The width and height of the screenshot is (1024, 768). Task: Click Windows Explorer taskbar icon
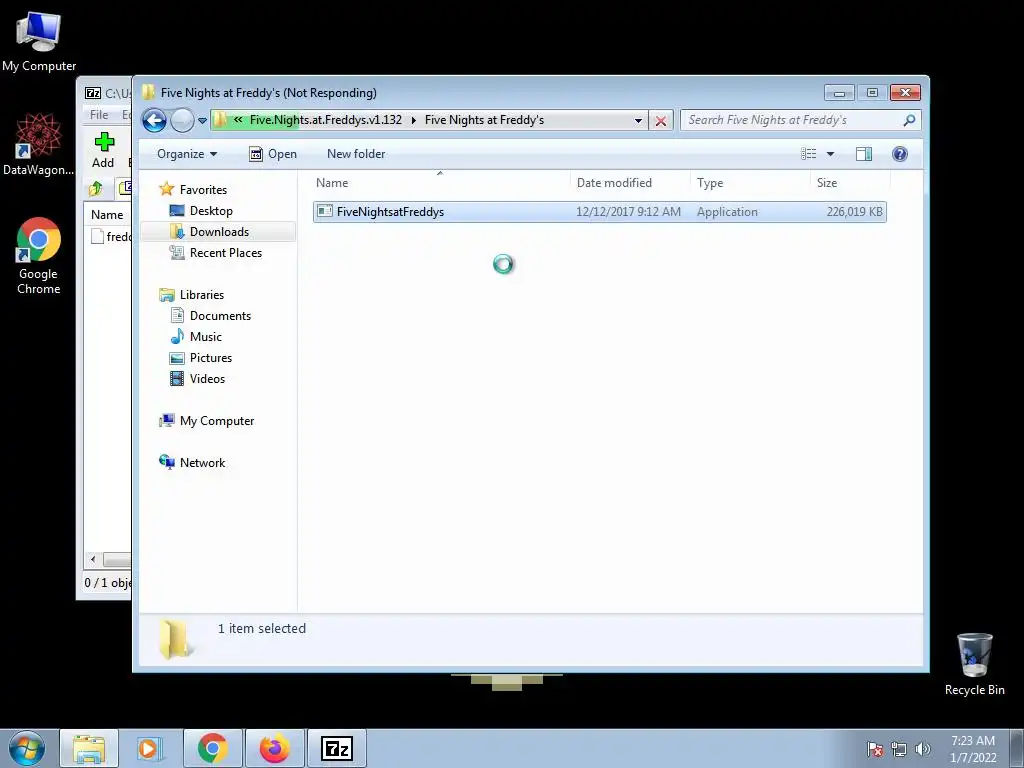point(89,748)
